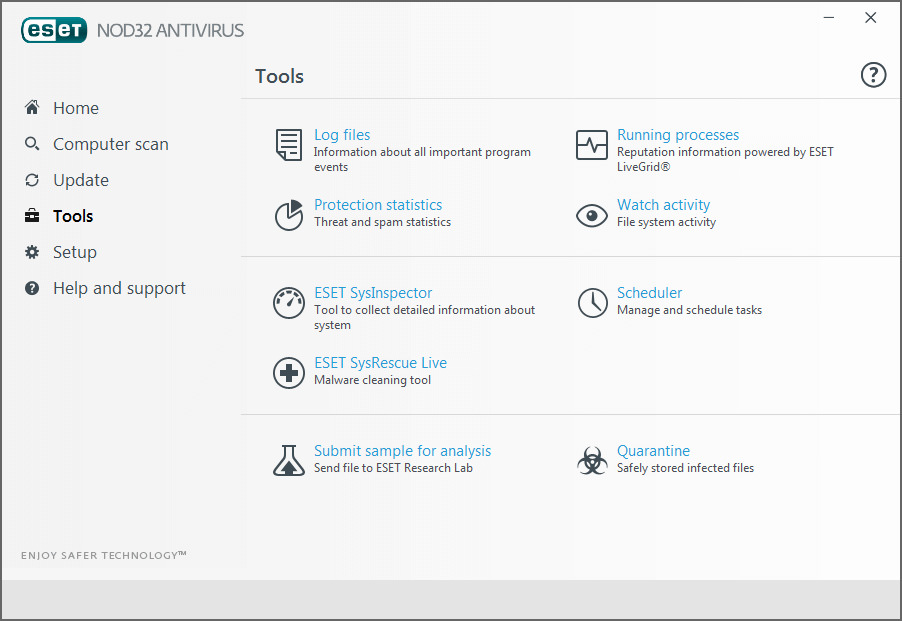Go to the Home section

(x=76, y=108)
